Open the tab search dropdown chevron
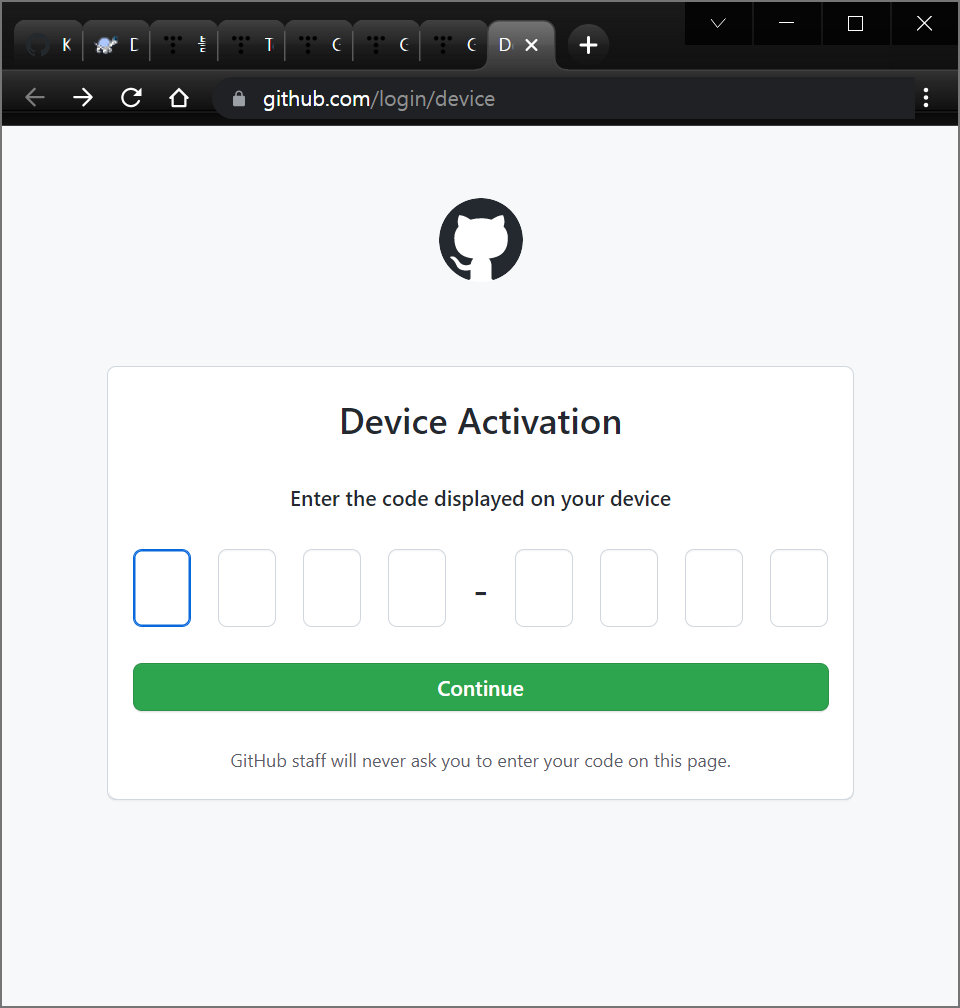The width and height of the screenshot is (960, 1008). 718,24
